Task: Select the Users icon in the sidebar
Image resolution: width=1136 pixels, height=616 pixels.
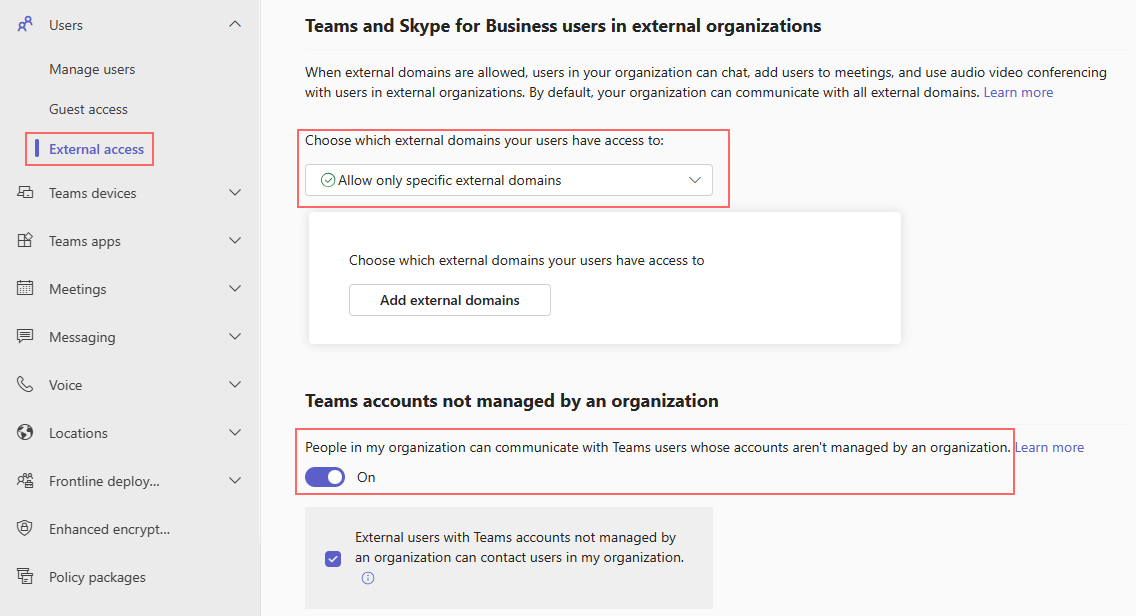Action: [25, 24]
